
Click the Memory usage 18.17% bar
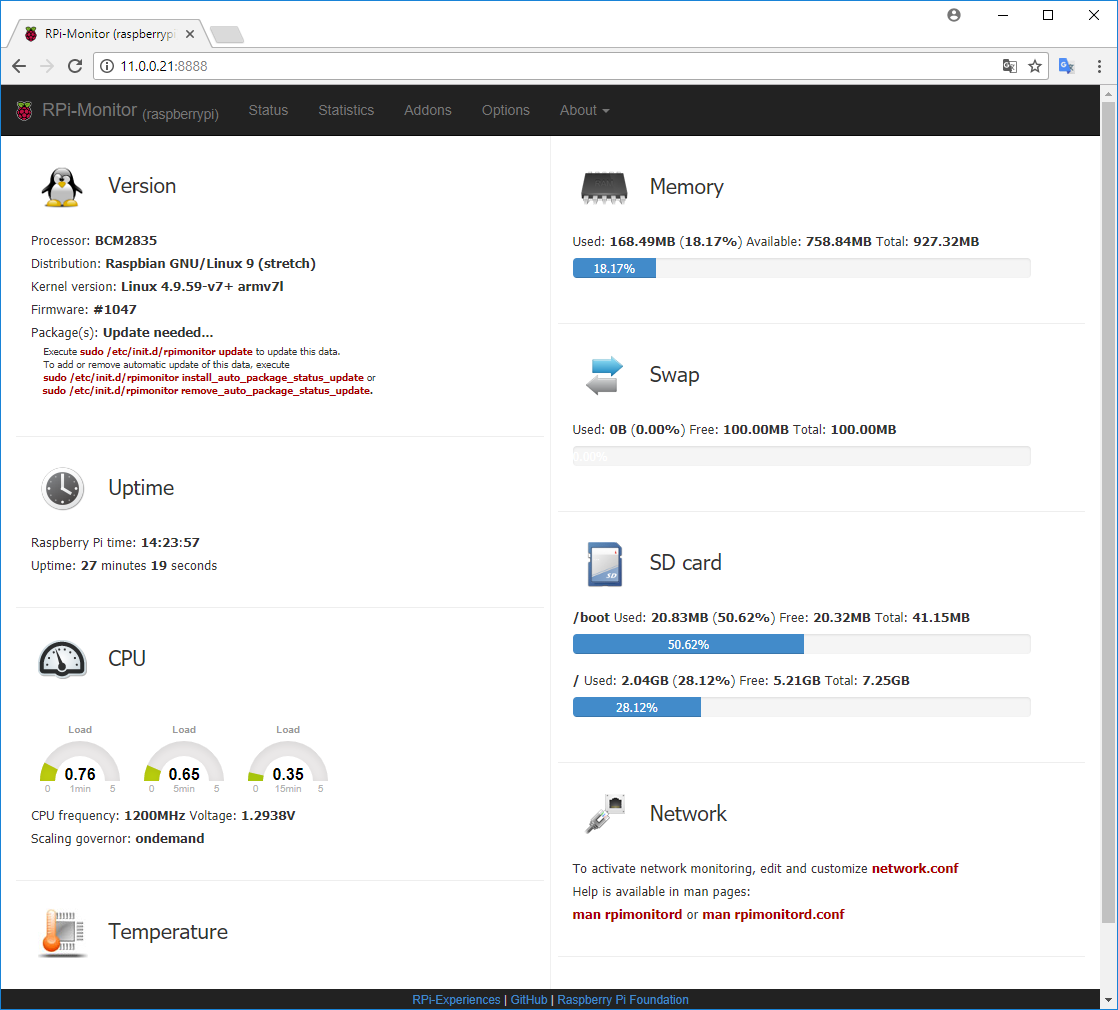click(614, 269)
